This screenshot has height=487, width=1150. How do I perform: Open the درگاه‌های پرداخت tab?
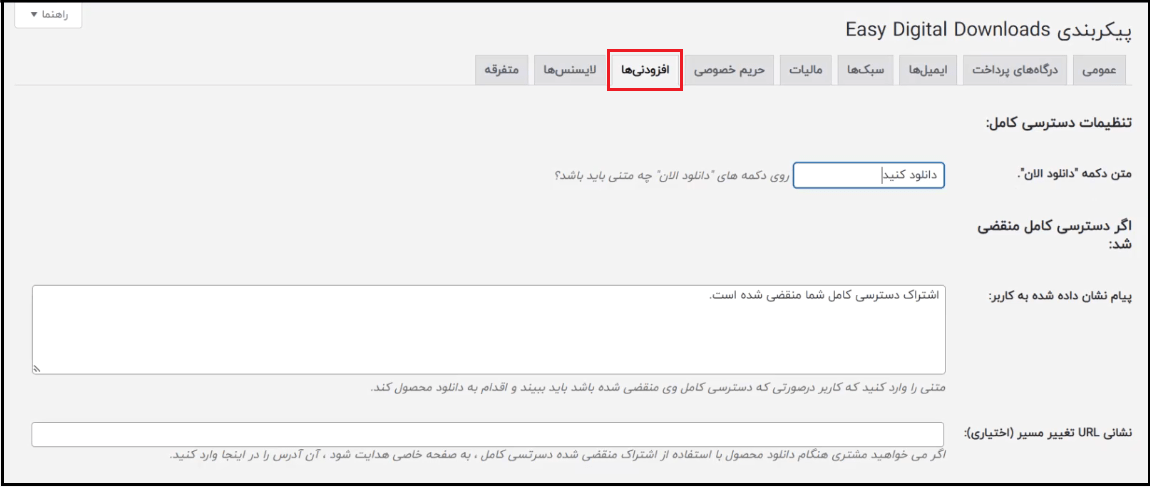click(x=1015, y=70)
